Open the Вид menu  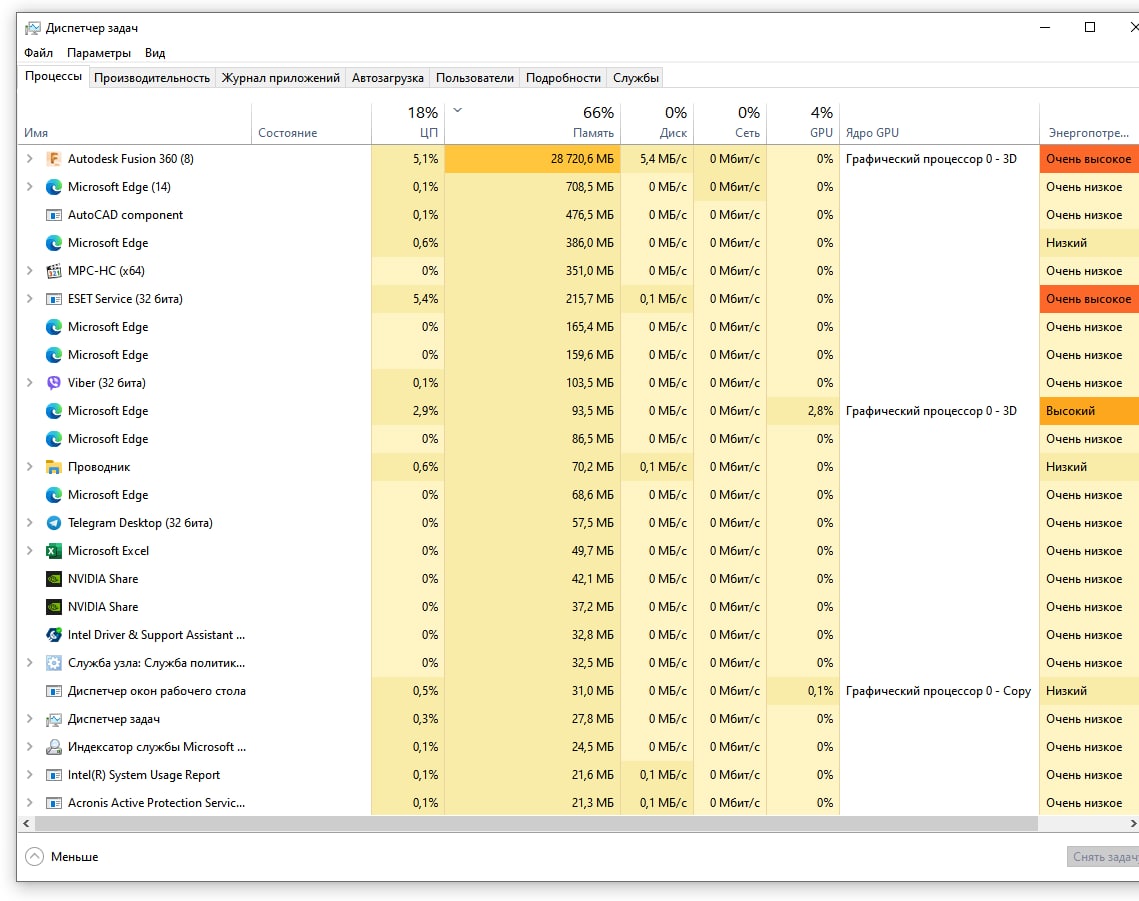[155, 53]
